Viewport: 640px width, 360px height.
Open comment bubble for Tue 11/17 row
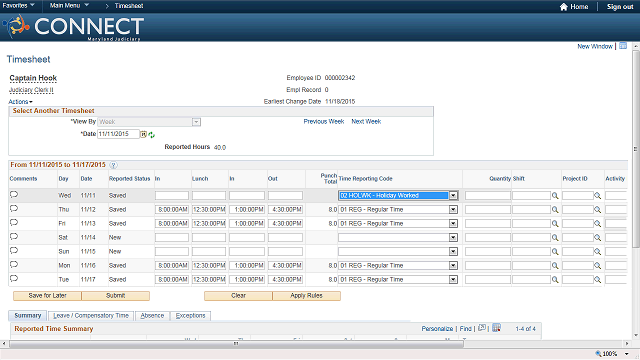[14, 278]
